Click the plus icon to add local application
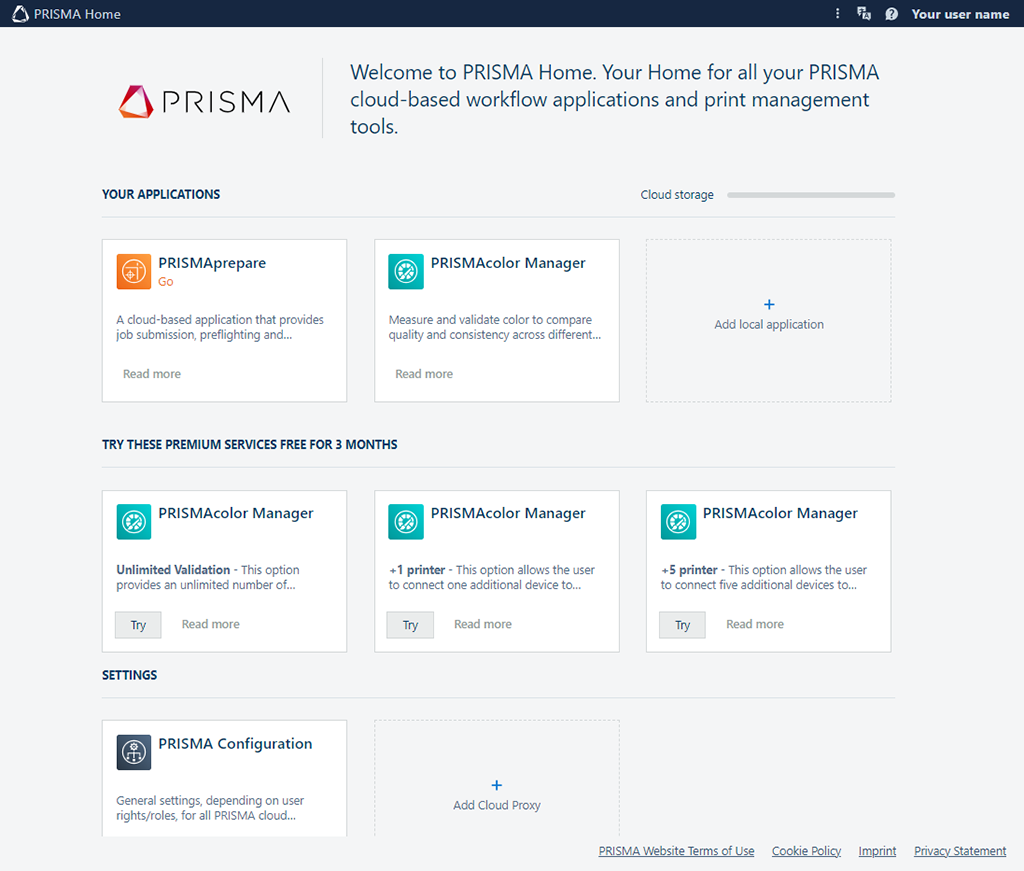This screenshot has height=871, width=1024. (768, 305)
